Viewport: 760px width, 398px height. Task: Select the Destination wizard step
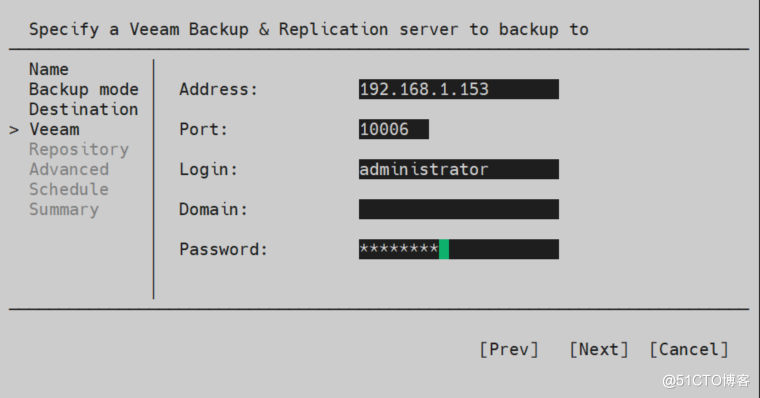click(x=84, y=110)
